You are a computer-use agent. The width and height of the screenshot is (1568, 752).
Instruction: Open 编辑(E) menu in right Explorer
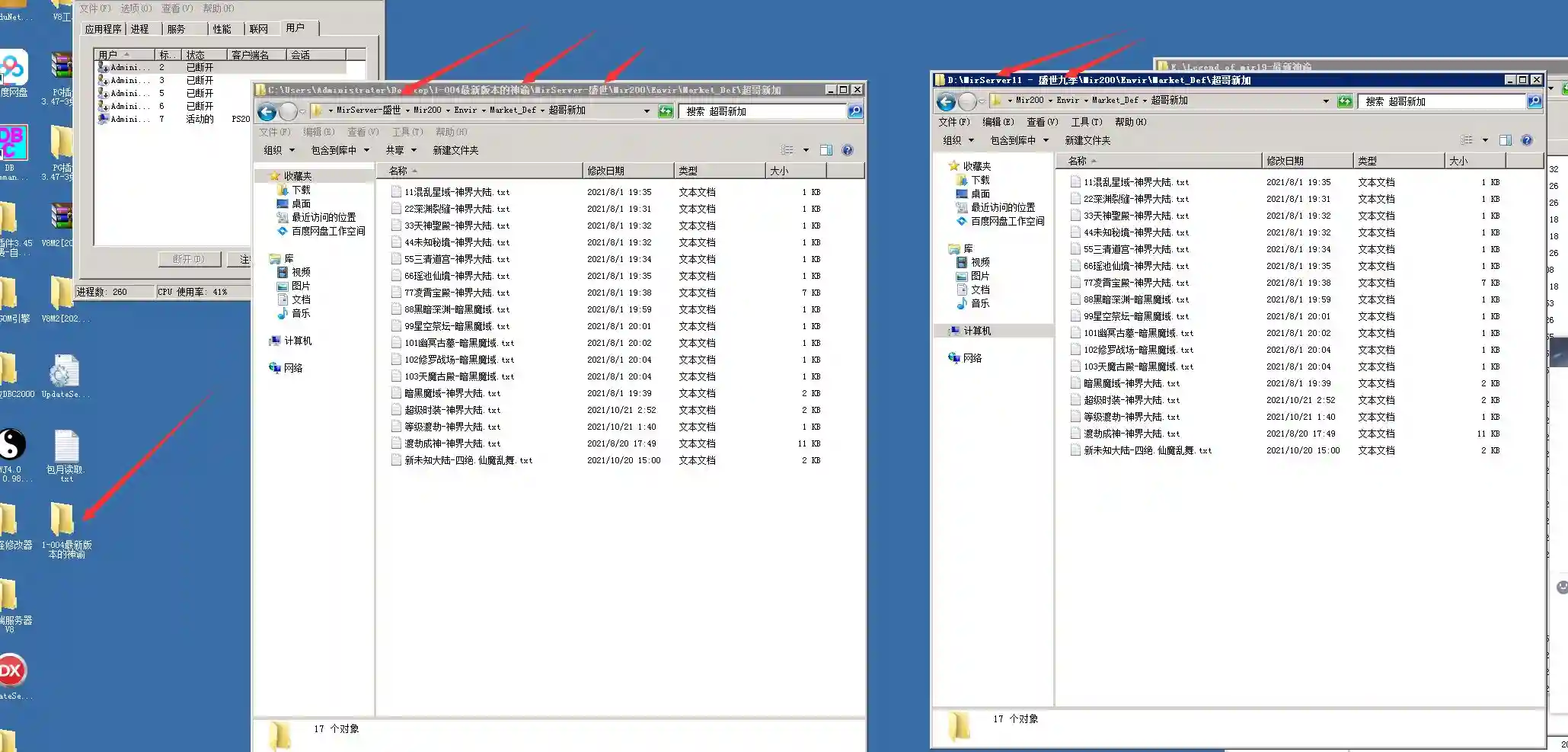click(998, 122)
